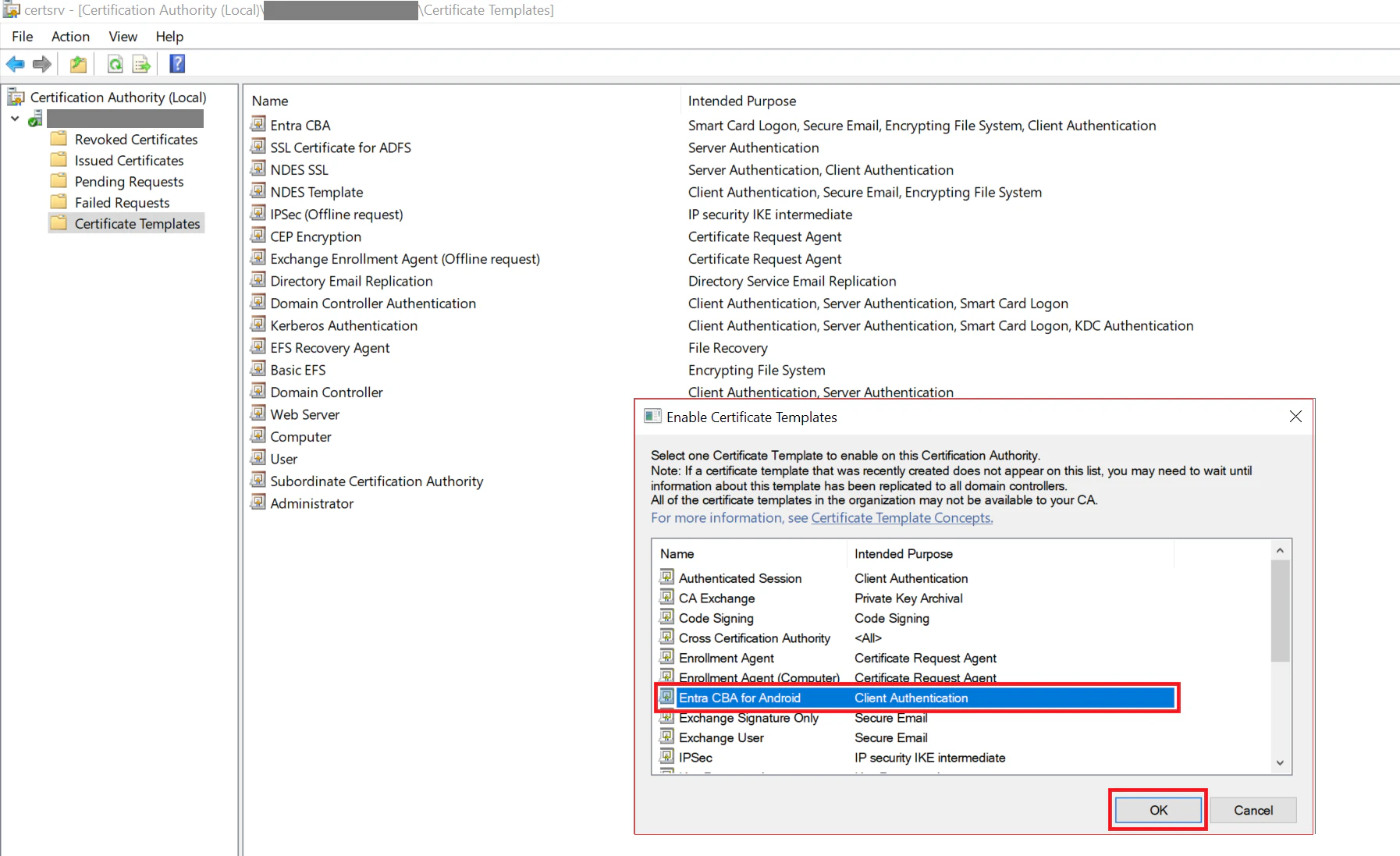Open the Certificate Template Concepts link

pos(902,517)
